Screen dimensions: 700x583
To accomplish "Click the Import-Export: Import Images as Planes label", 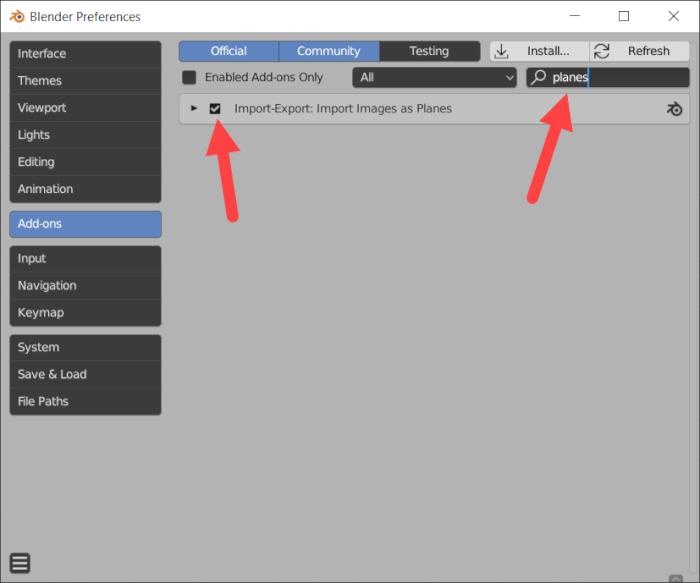I will 343,108.
